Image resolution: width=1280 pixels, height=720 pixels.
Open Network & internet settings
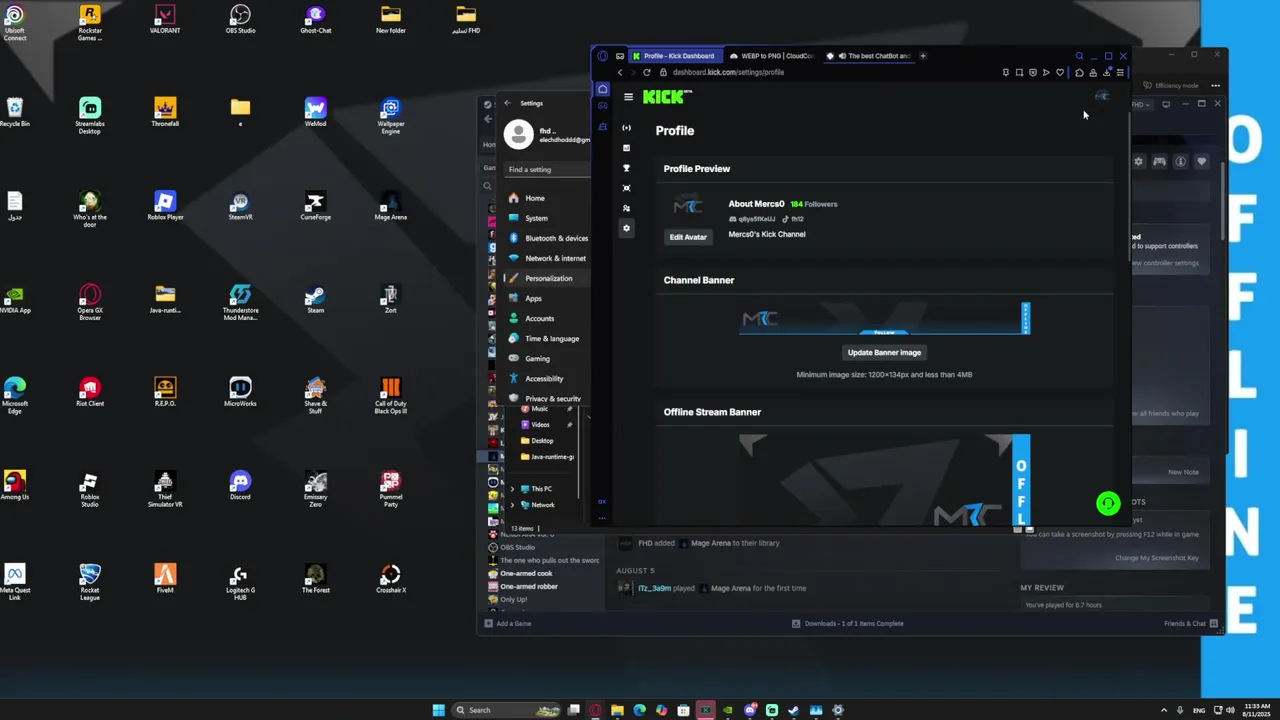(546, 258)
